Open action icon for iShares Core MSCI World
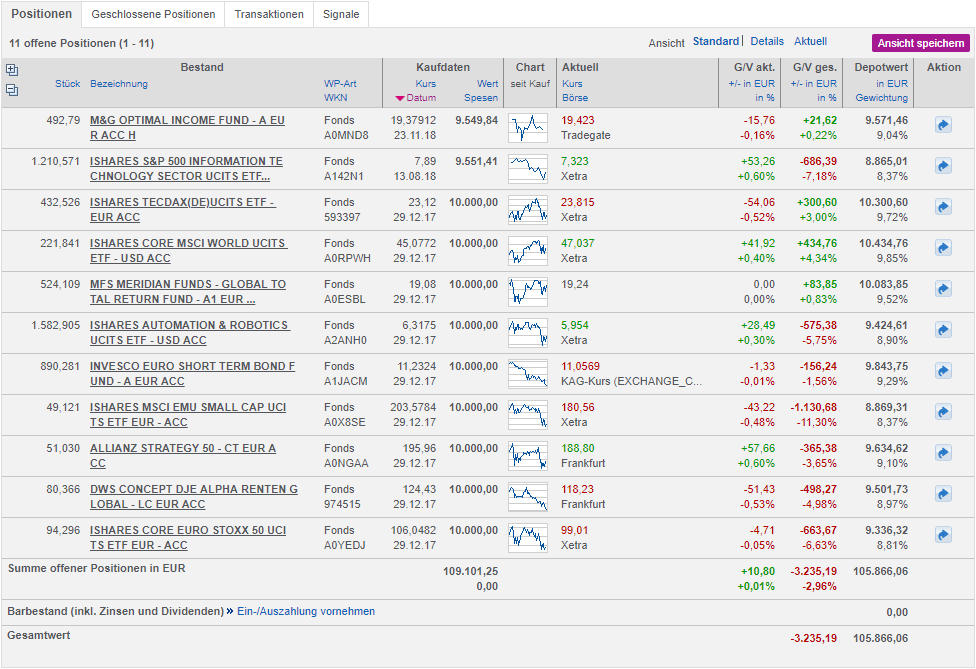 point(943,248)
